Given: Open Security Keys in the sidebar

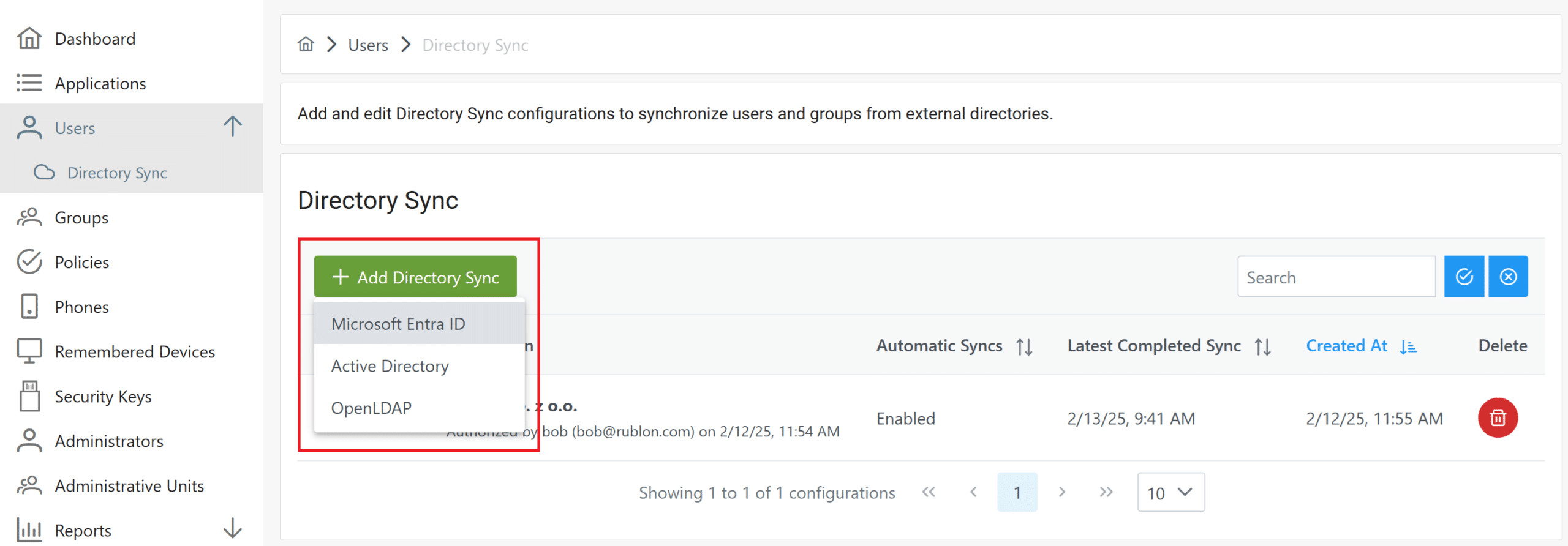Looking at the screenshot, I should pos(103,397).
